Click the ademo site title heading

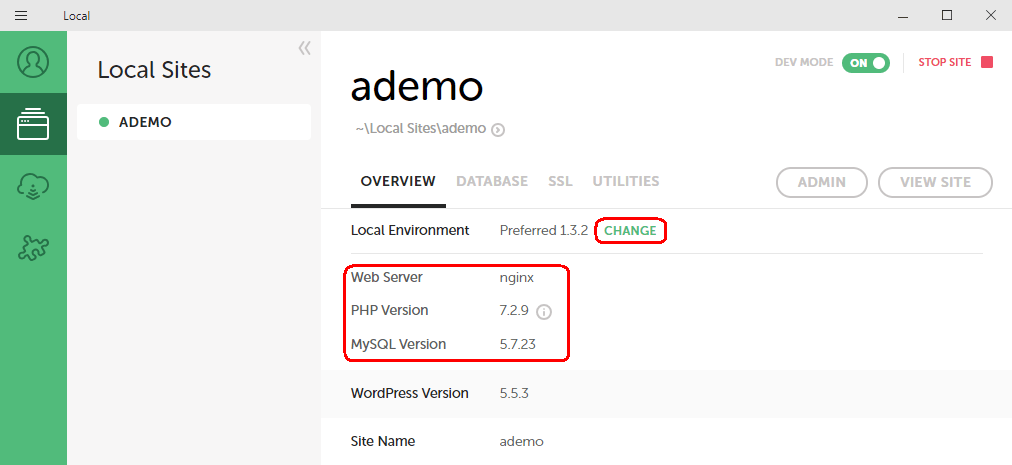pyautogui.click(x=417, y=87)
